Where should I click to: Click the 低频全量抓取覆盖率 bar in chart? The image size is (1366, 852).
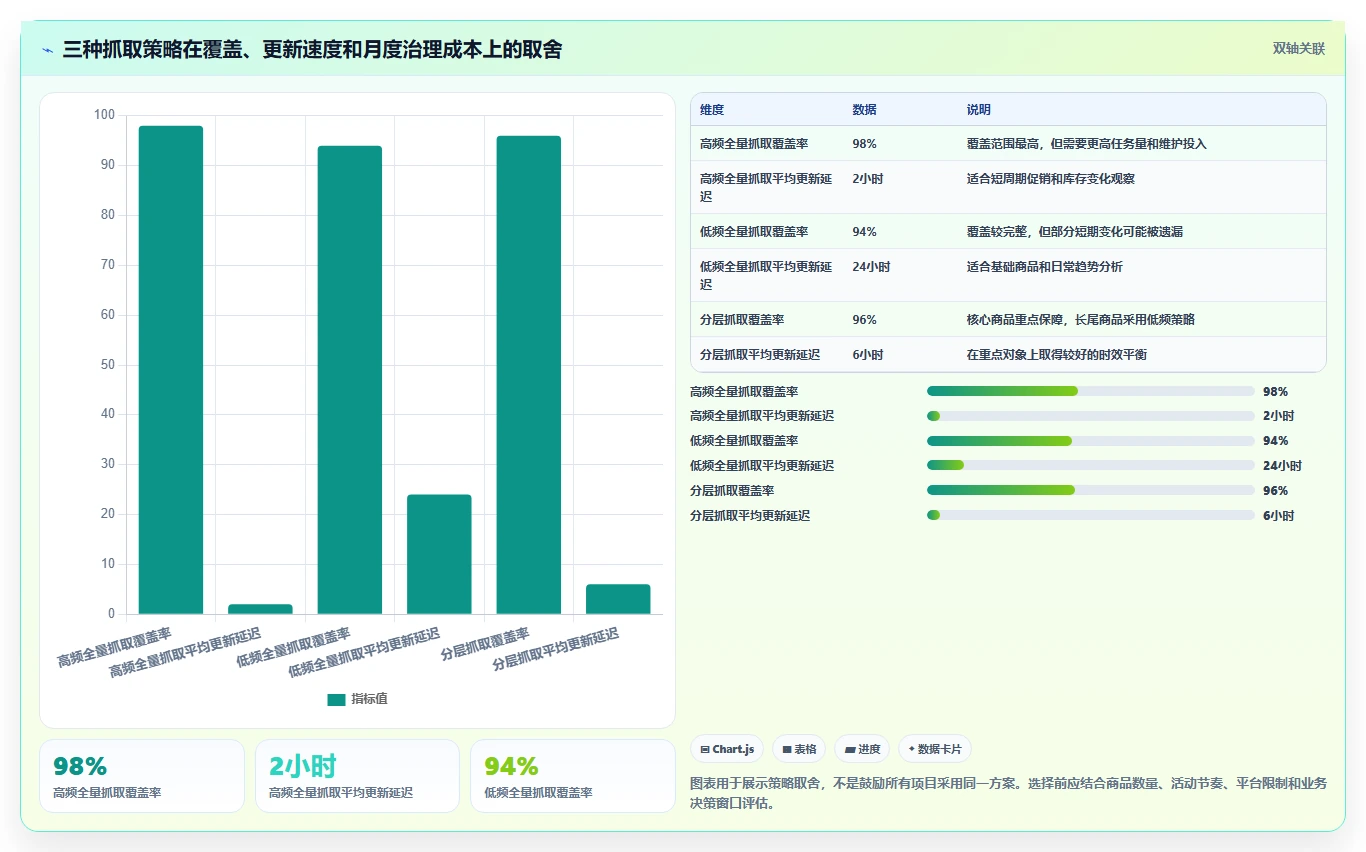point(350,380)
